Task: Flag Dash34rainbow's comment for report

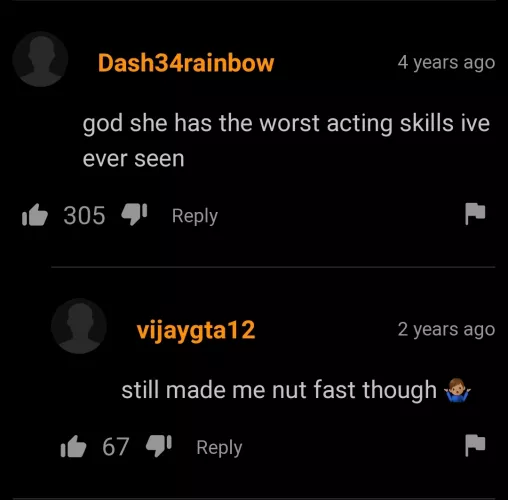Action: coord(475,214)
